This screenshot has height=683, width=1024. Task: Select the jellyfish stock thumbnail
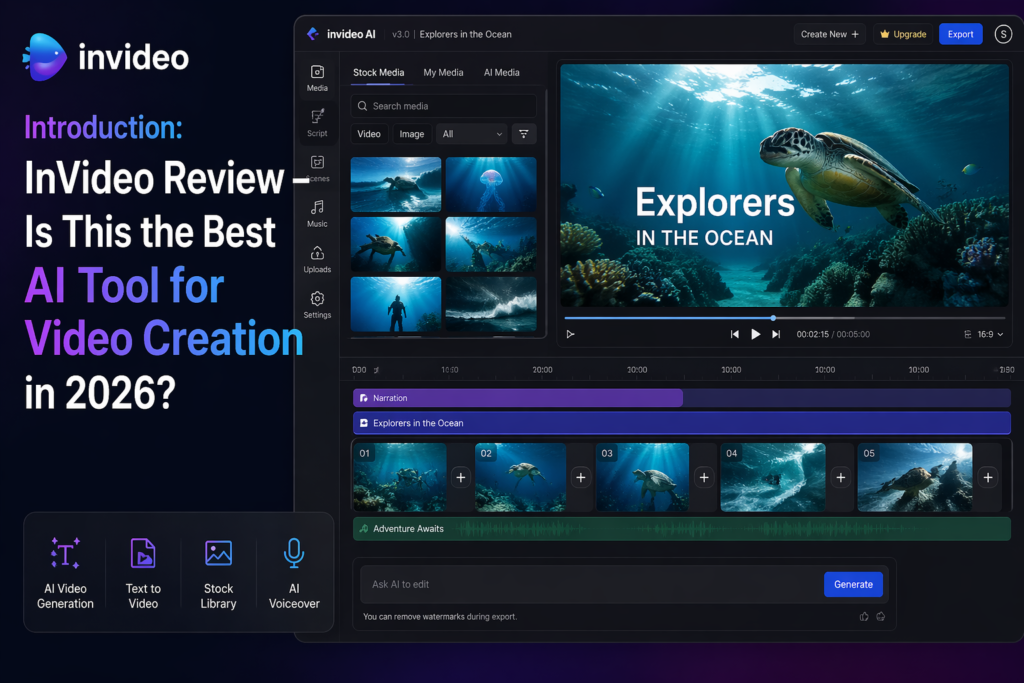tap(490, 184)
